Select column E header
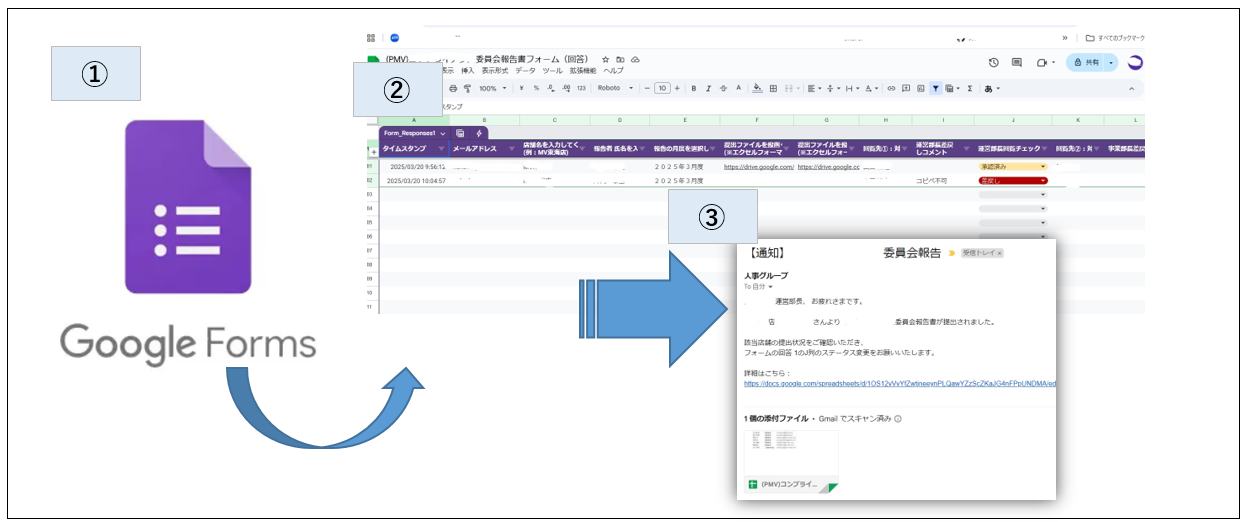The height and width of the screenshot is (522, 1248). 685,120
